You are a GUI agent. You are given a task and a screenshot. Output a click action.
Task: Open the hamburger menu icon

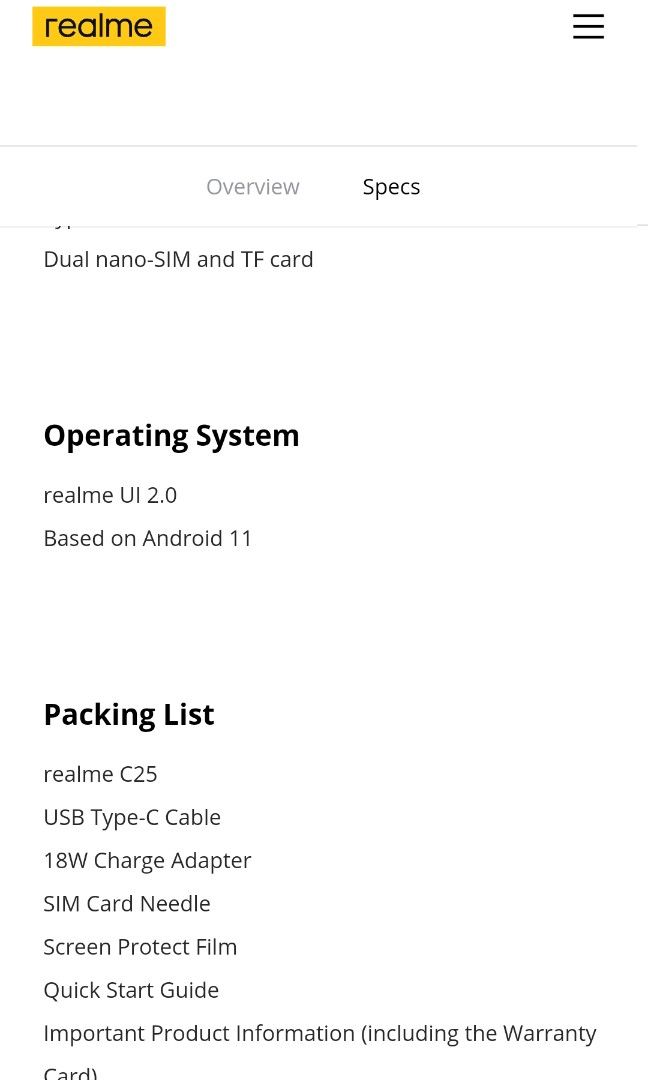588,26
